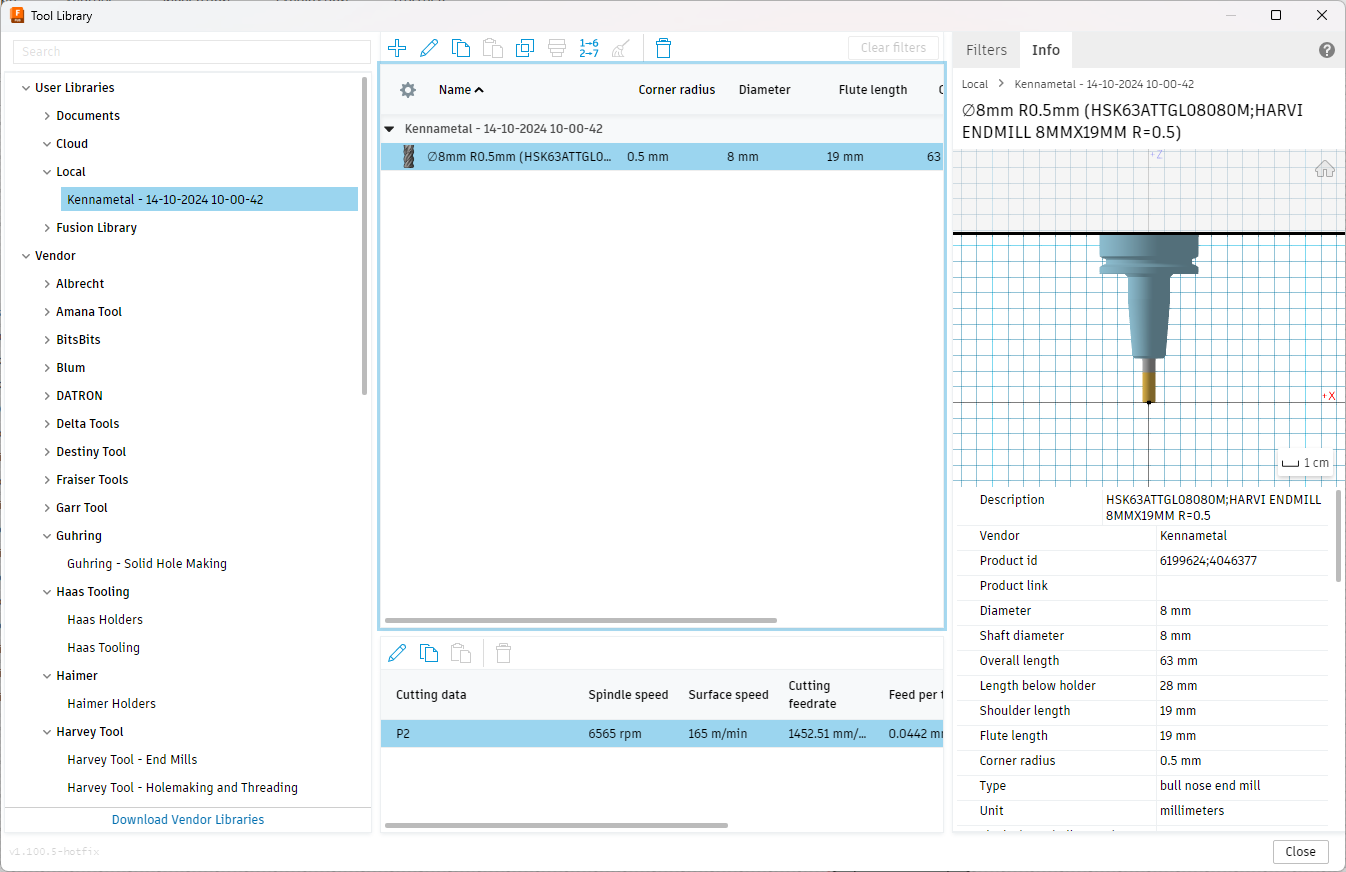The height and width of the screenshot is (872, 1346).
Task: Select the 8mm R0.5mm tool row
Action: click(x=662, y=157)
